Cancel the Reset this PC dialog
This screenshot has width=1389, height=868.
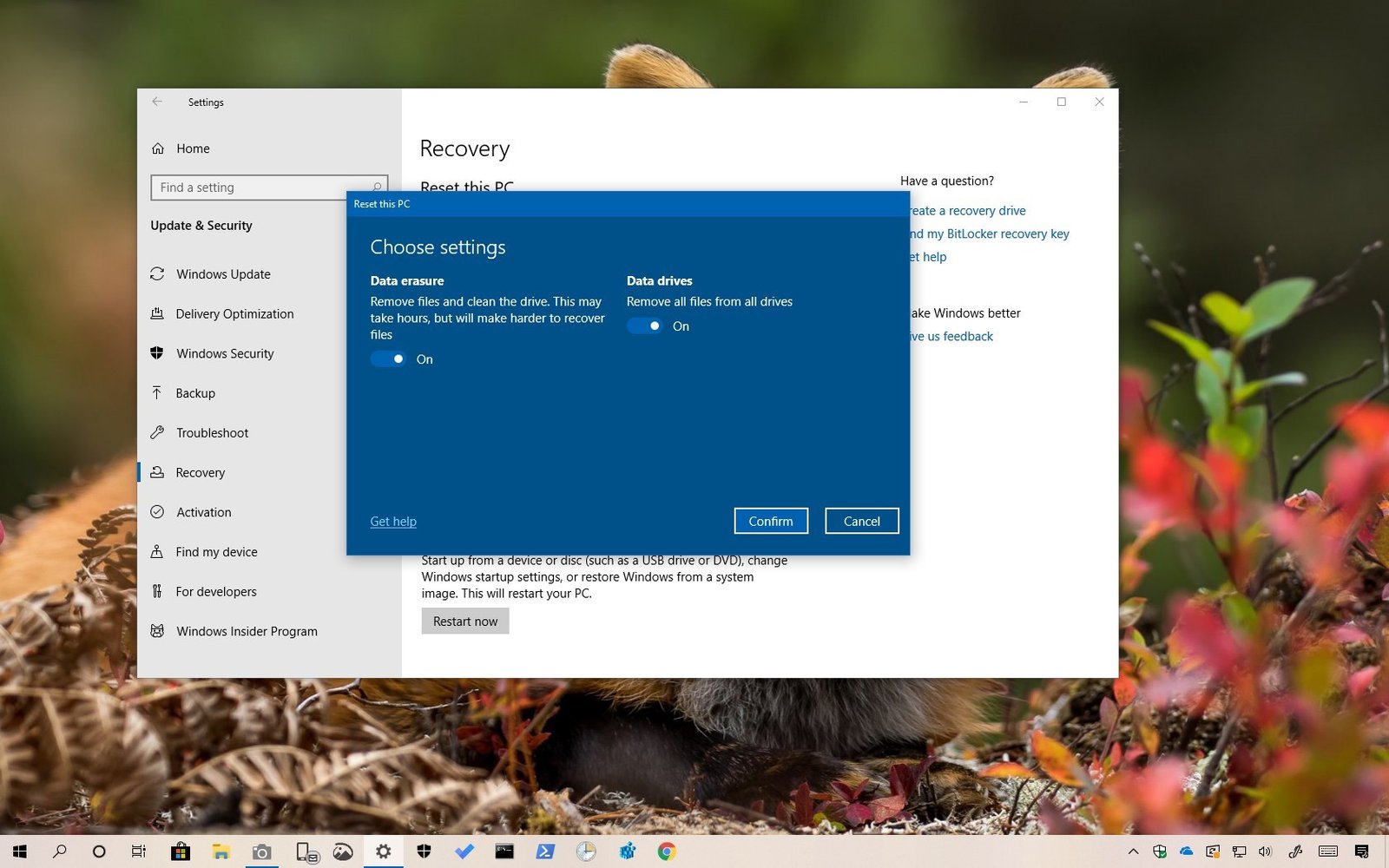coord(861,521)
